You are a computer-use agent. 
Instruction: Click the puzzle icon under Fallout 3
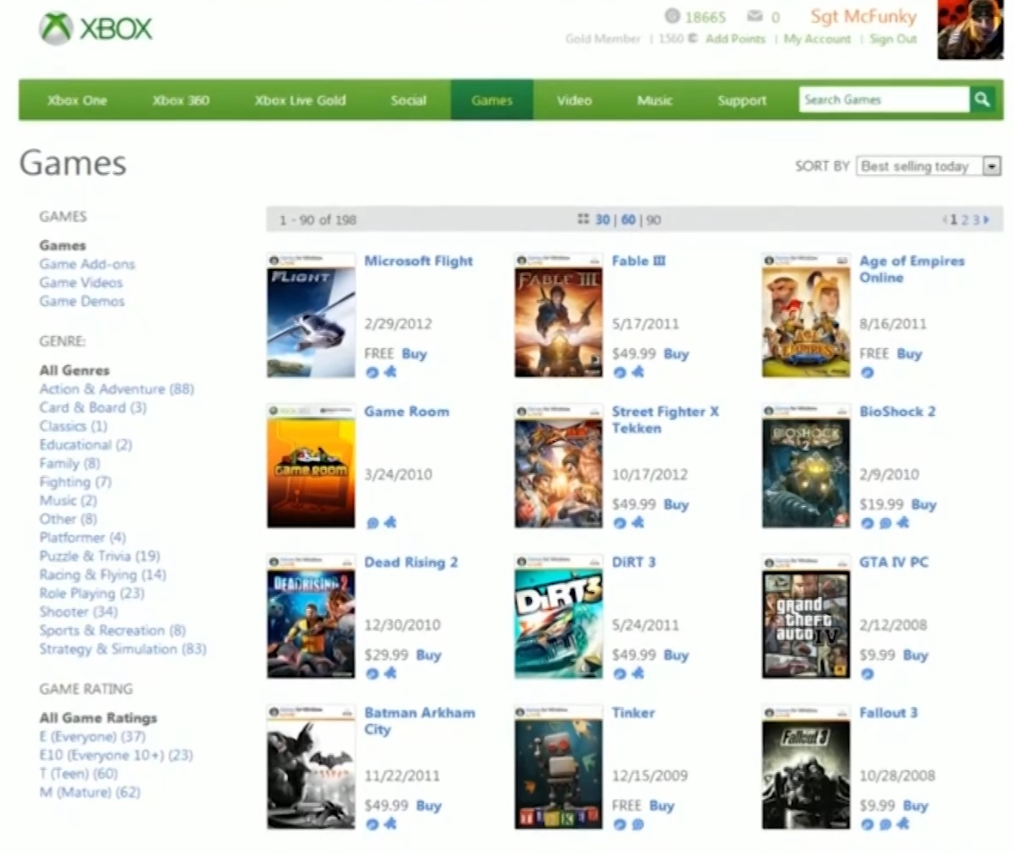pos(903,823)
